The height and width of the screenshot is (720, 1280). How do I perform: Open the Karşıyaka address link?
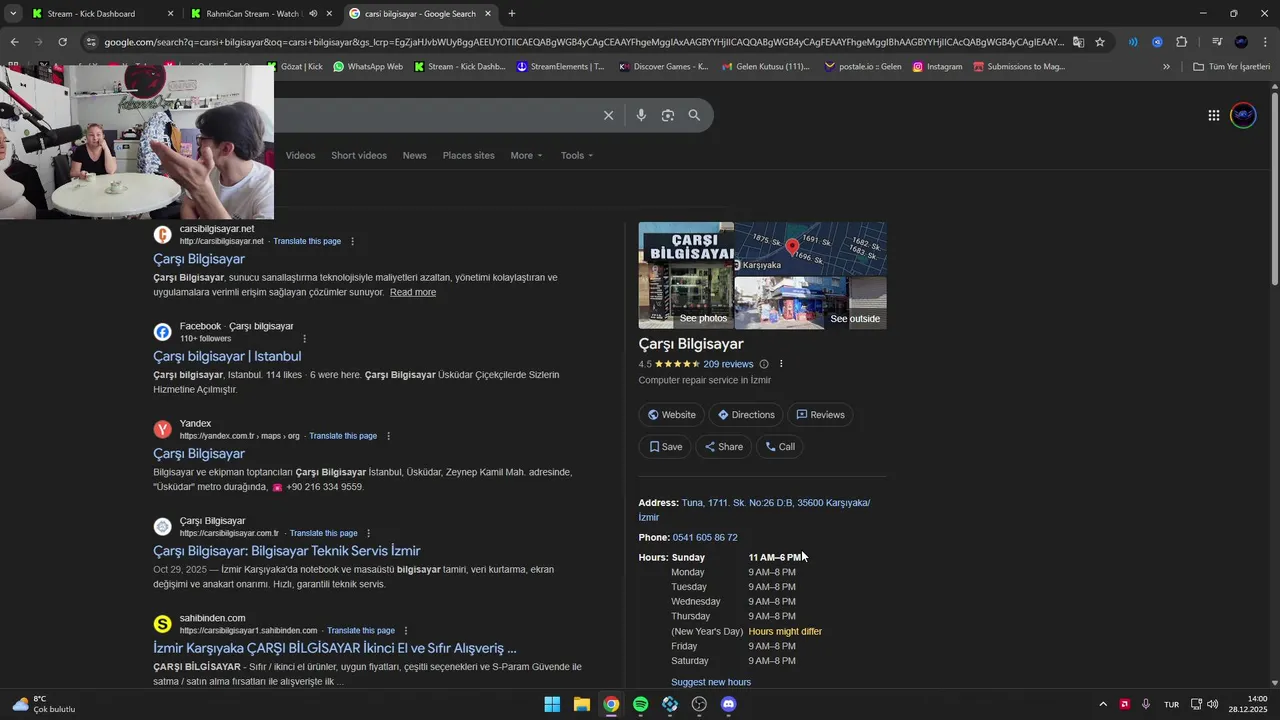click(755, 510)
